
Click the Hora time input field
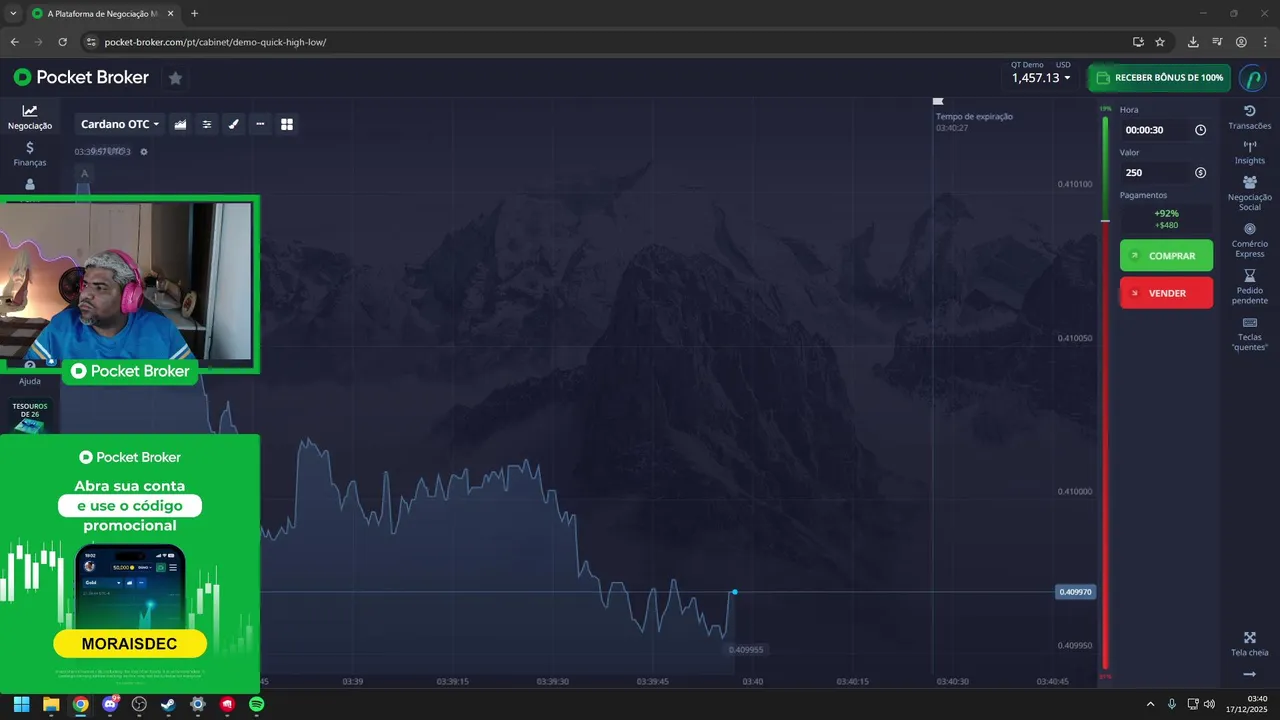1166,130
